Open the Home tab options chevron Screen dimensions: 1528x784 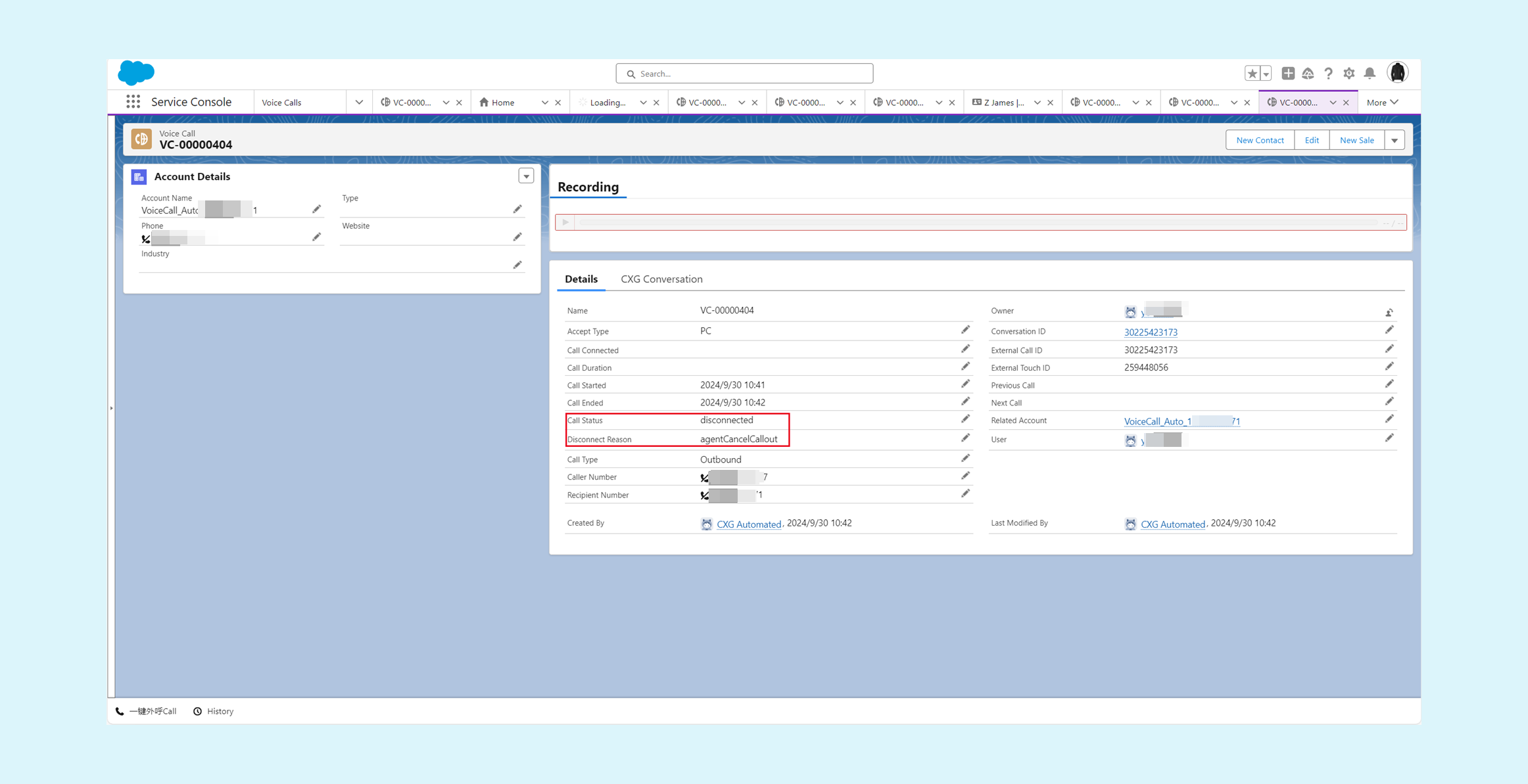point(544,103)
